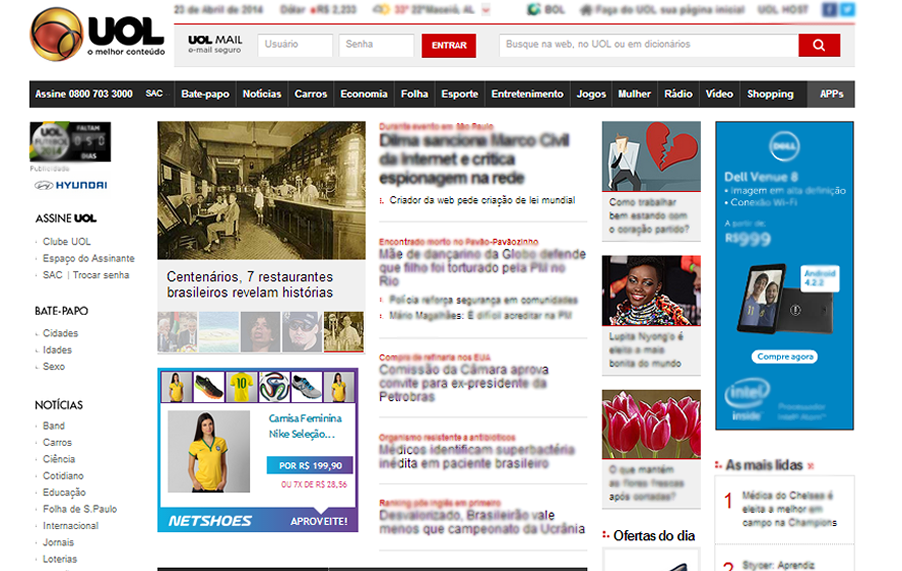Open the Mulher menu item
Image resolution: width=902 pixels, height=571 pixels.
click(635, 94)
